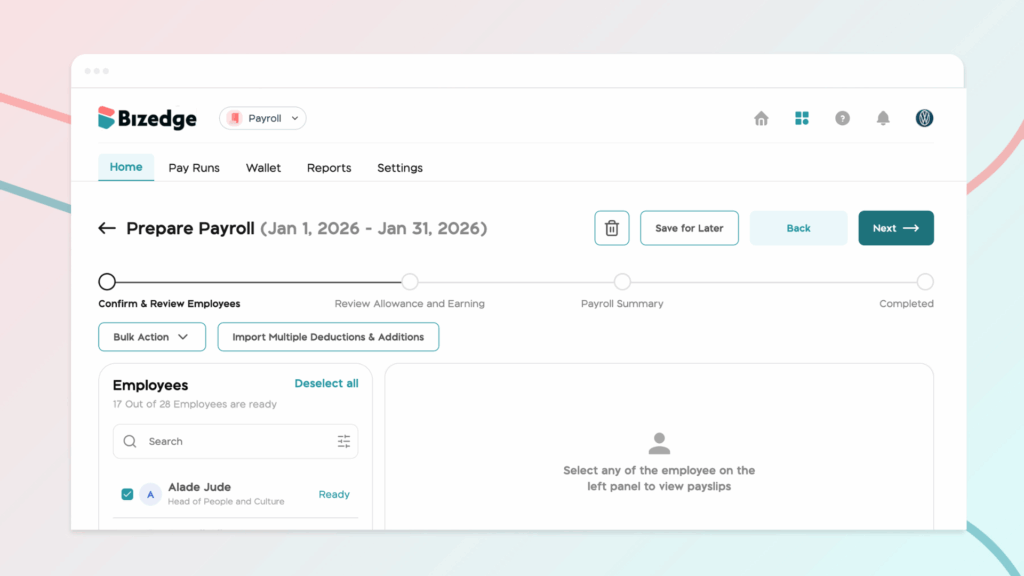Uncheck Alade Jude's checkbox
Image resolution: width=1024 pixels, height=576 pixels.
[x=127, y=494]
